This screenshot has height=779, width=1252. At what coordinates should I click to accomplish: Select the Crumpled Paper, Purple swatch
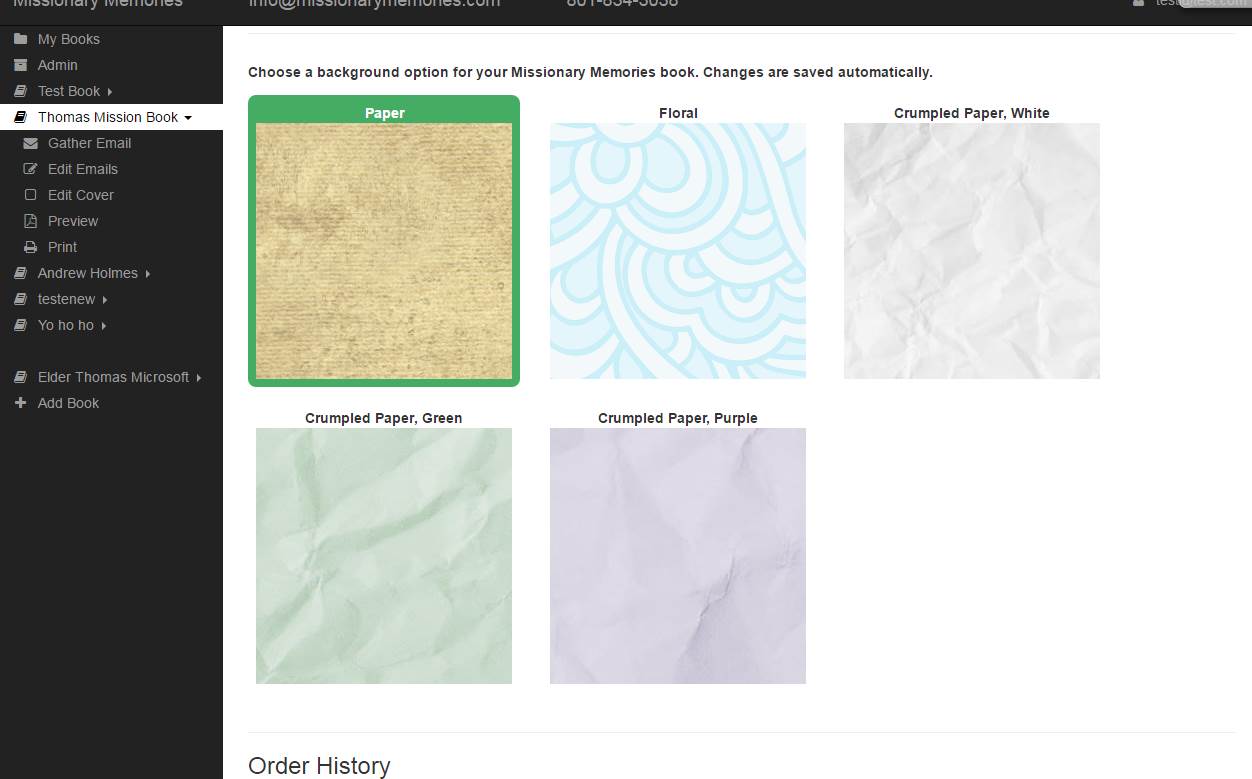coord(678,556)
